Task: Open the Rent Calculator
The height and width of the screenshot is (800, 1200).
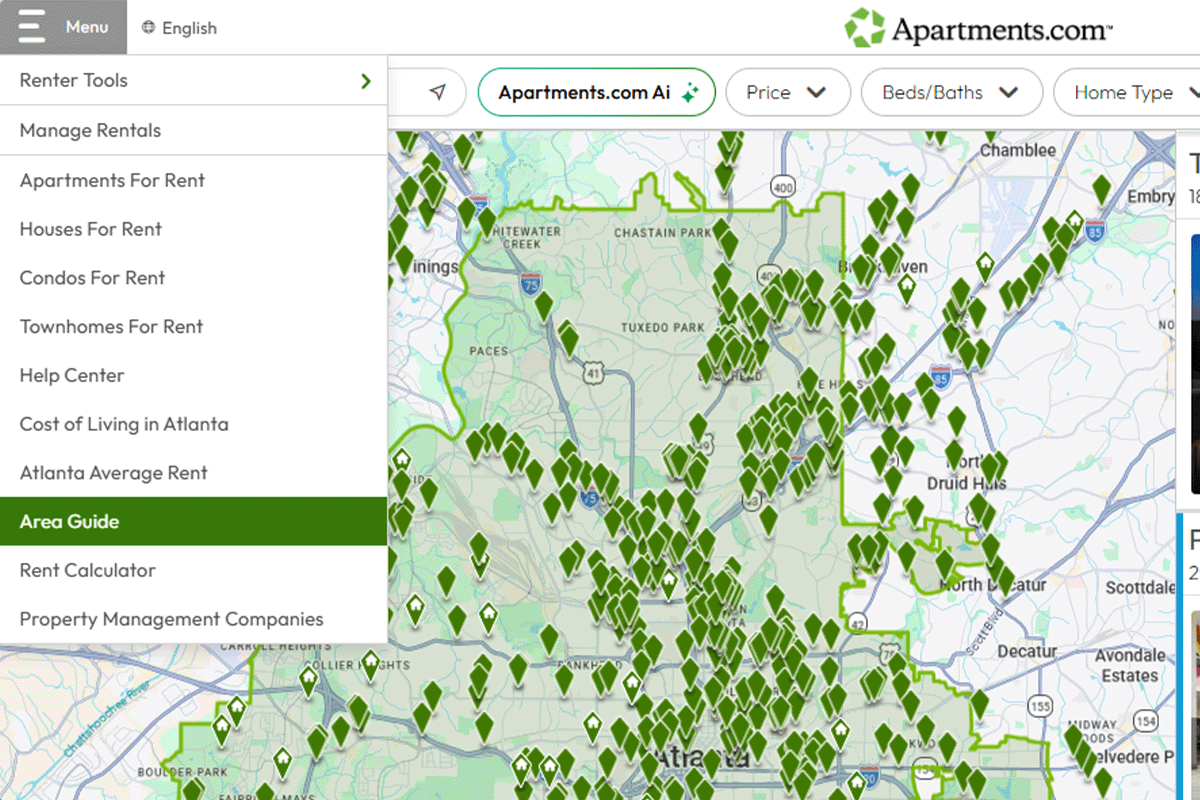Action: 193,570
